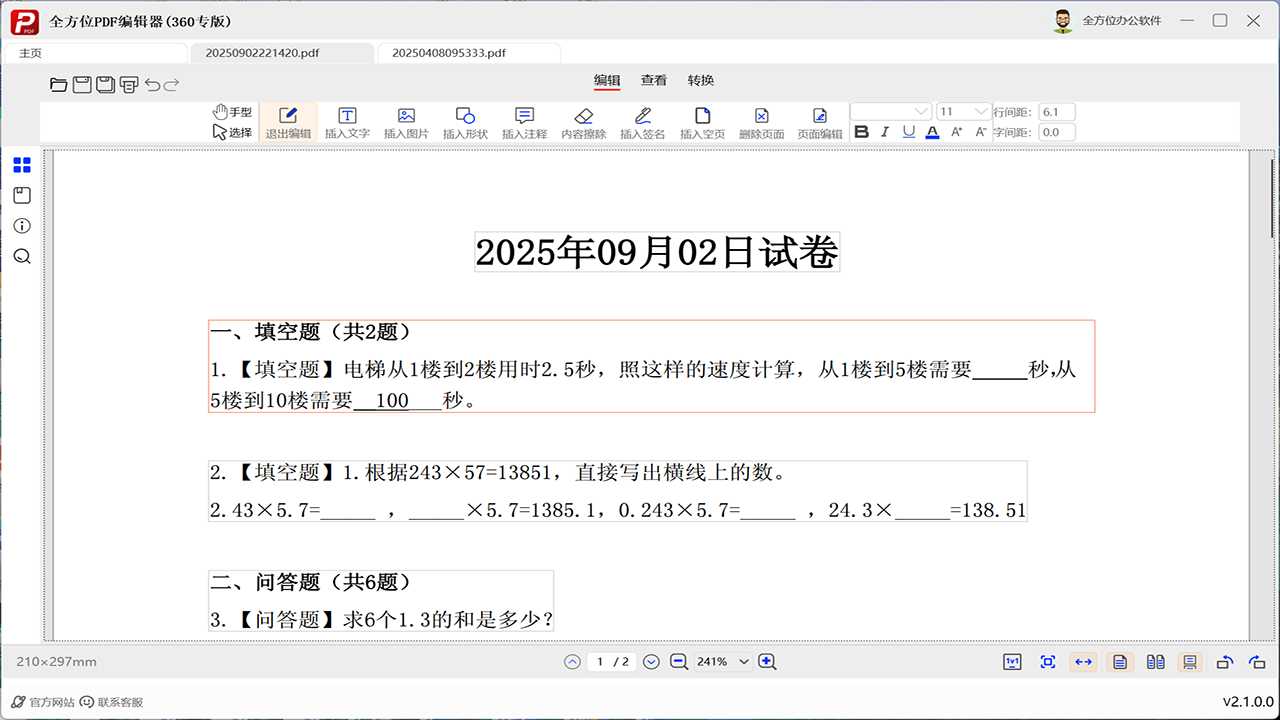Toggle italic text formatting
Image resolution: width=1280 pixels, height=720 pixels.
click(884, 131)
